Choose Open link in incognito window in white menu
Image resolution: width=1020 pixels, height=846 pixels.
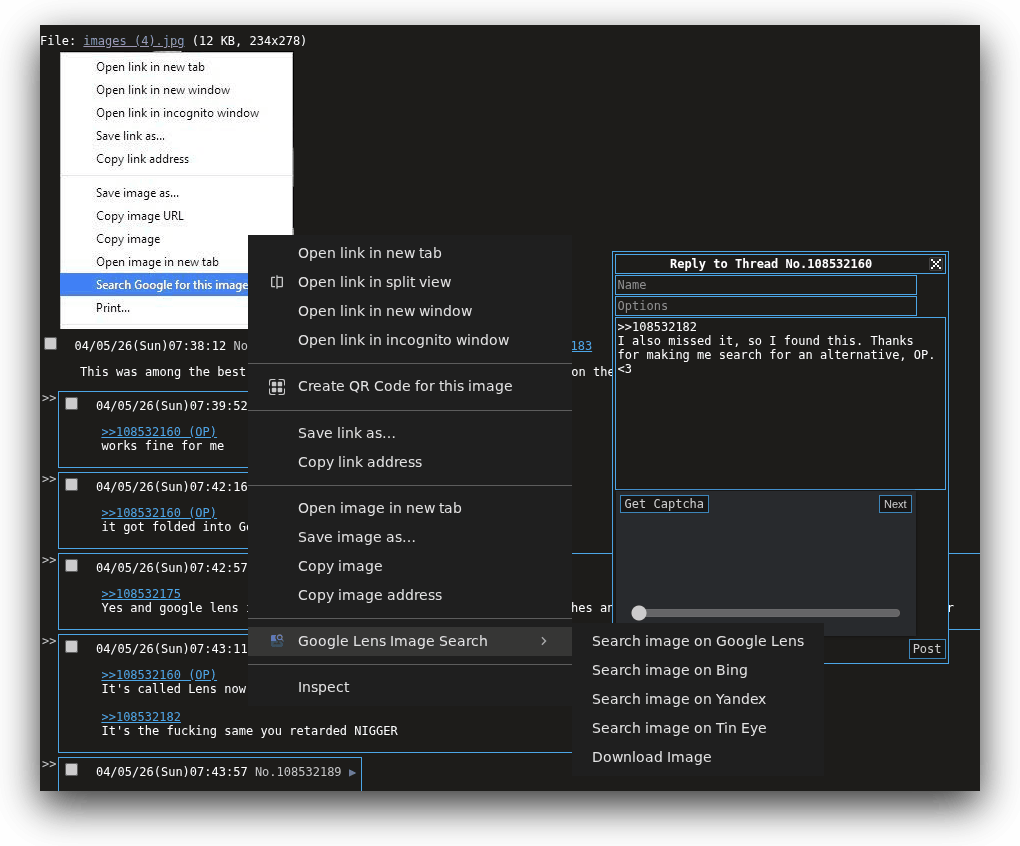click(176, 112)
